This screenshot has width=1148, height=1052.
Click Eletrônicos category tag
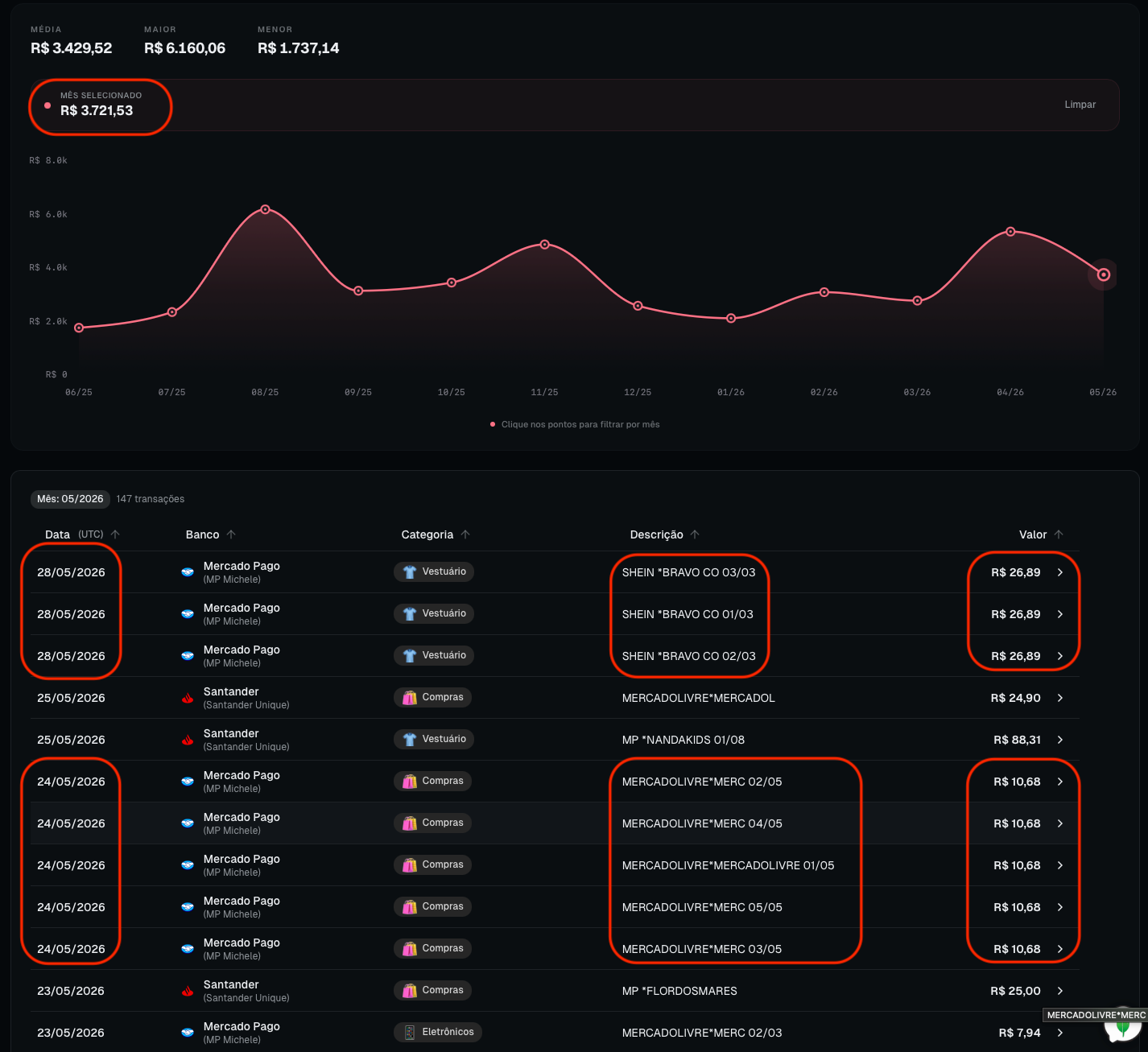(x=438, y=1032)
